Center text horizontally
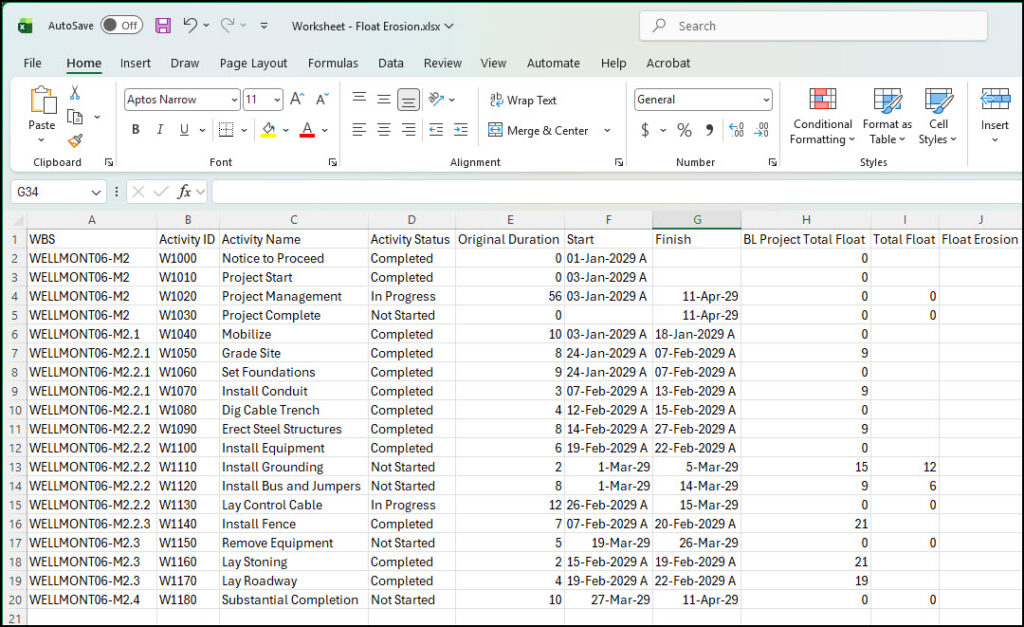This screenshot has height=627, width=1024. click(x=384, y=130)
